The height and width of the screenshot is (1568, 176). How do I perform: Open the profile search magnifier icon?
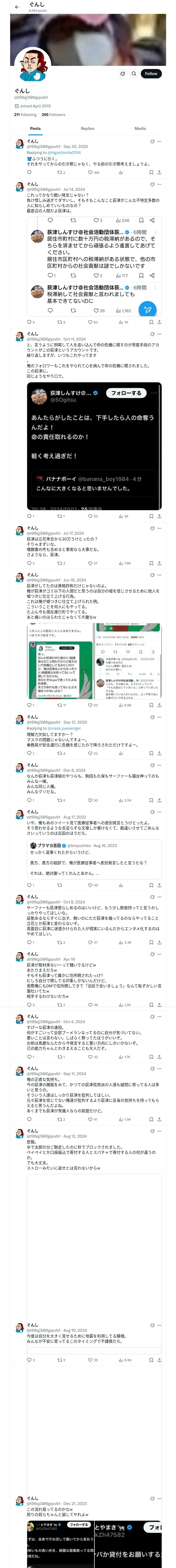(x=133, y=74)
